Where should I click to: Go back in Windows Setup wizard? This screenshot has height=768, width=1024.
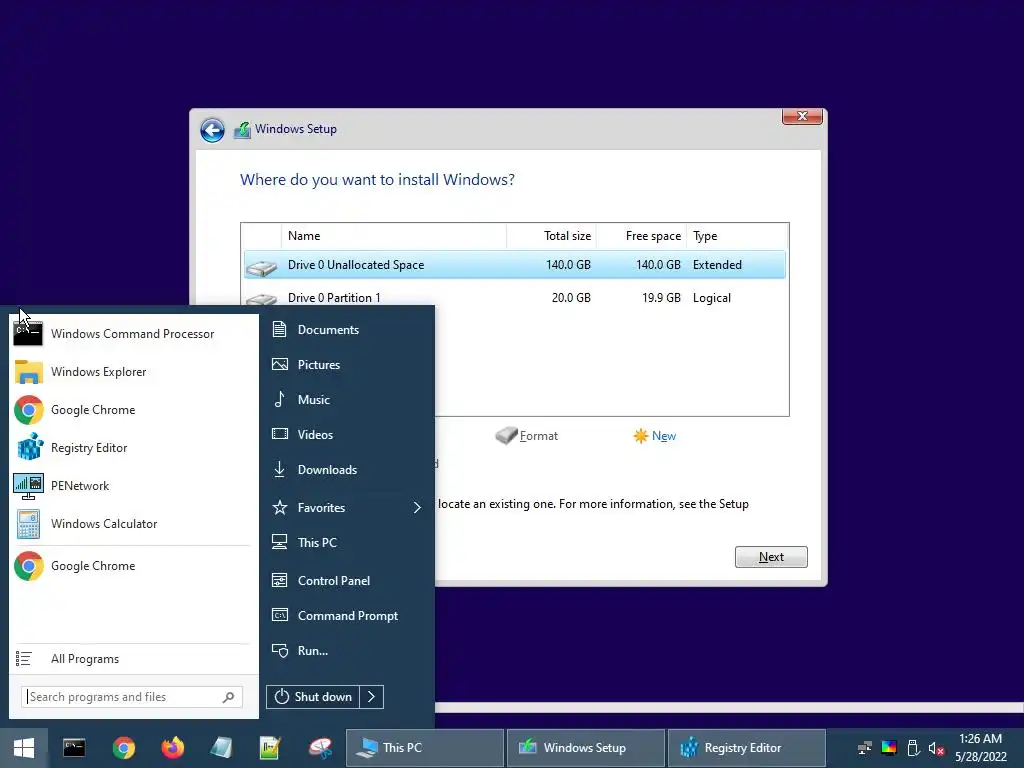pyautogui.click(x=212, y=129)
